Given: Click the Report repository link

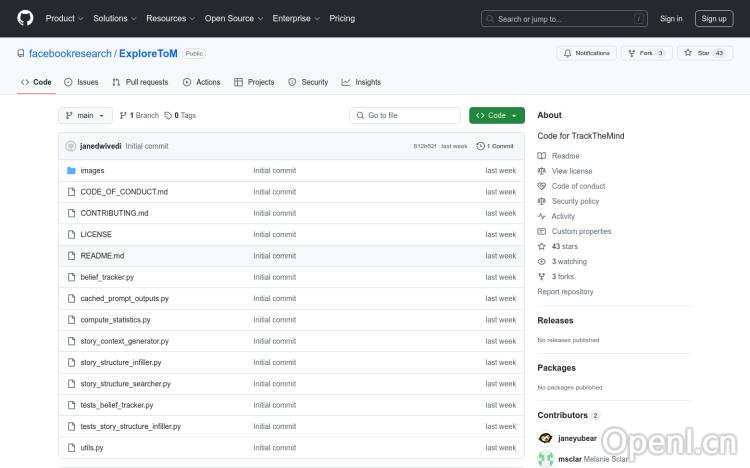Looking at the screenshot, I should pos(565,292).
